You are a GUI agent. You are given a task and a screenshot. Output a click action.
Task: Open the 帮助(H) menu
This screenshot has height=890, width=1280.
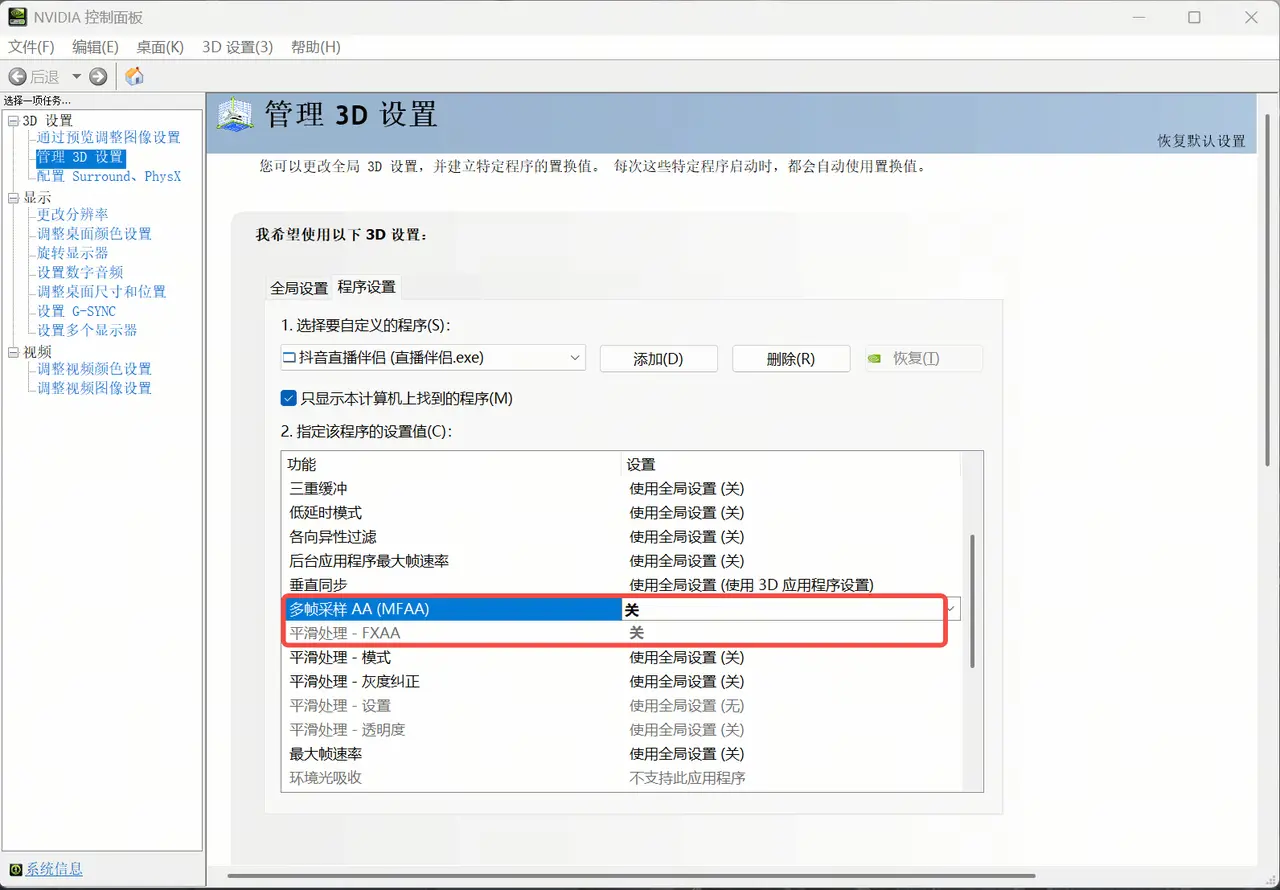pos(315,47)
